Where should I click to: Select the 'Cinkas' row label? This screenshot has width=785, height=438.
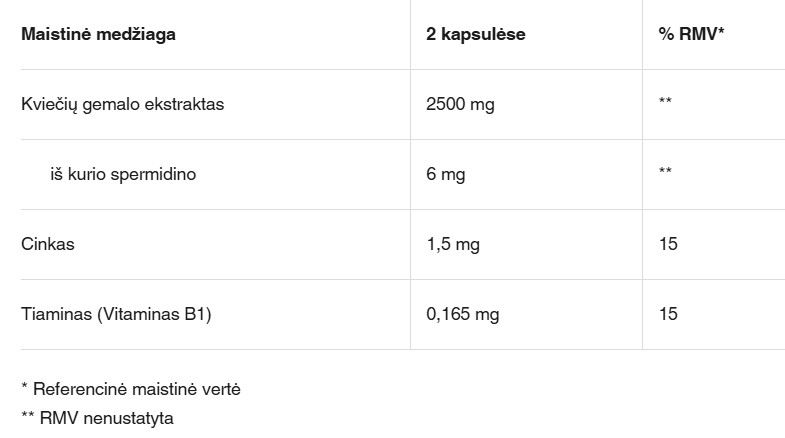coord(48,244)
